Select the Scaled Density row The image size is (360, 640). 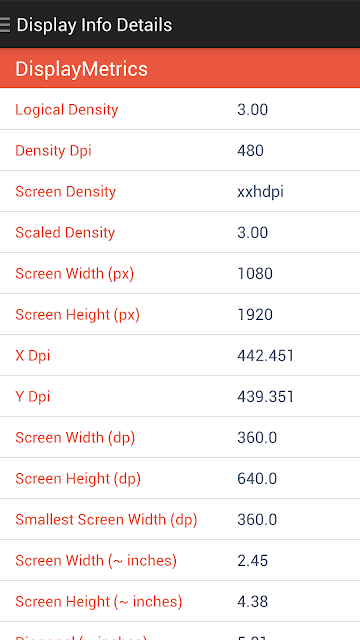pyautogui.click(x=180, y=232)
